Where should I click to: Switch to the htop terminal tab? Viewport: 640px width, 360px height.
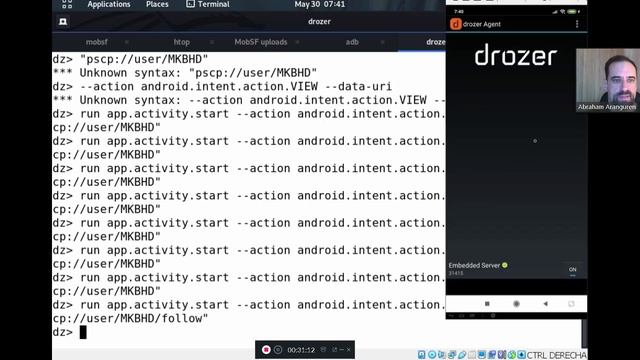[x=182, y=42]
